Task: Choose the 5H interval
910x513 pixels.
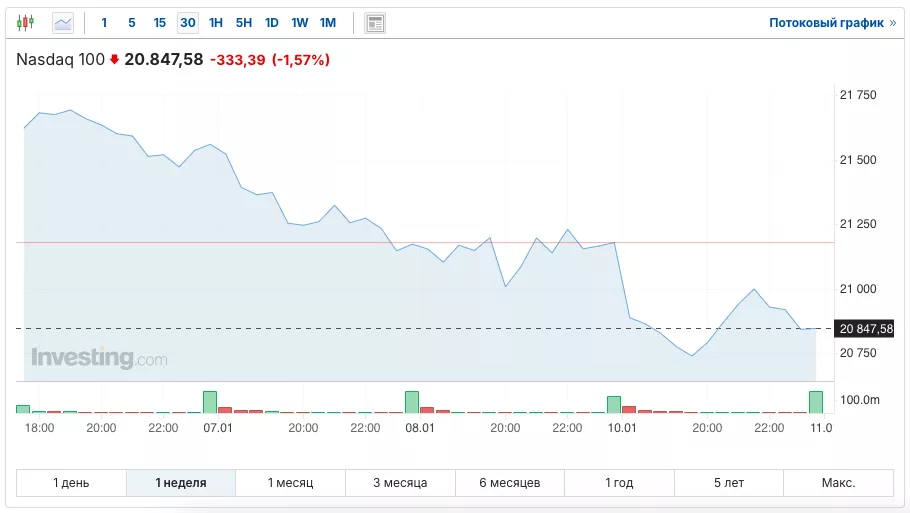Action: 244,22
